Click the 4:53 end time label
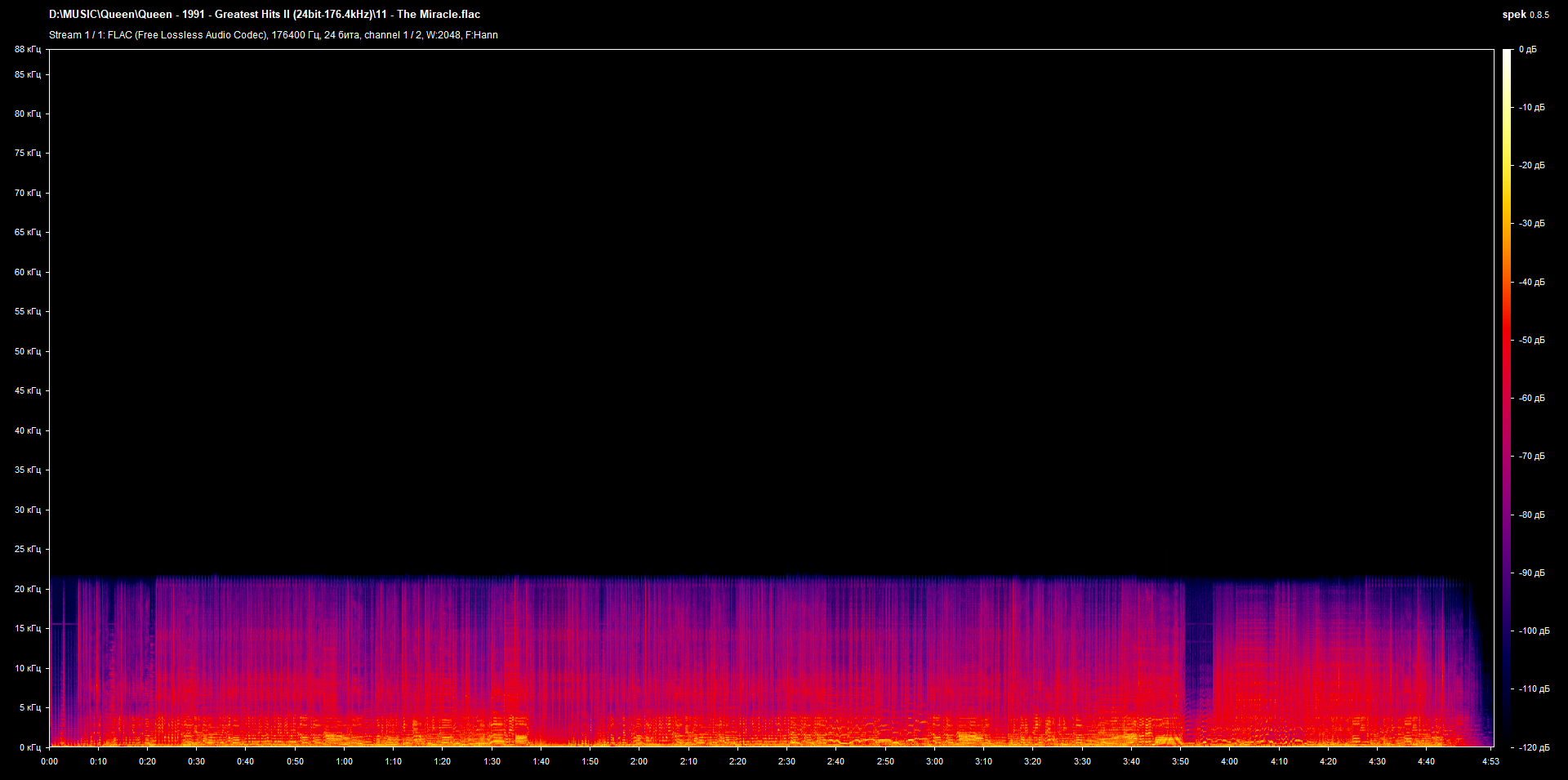Viewport: 1568px width, 780px height. tap(1491, 761)
